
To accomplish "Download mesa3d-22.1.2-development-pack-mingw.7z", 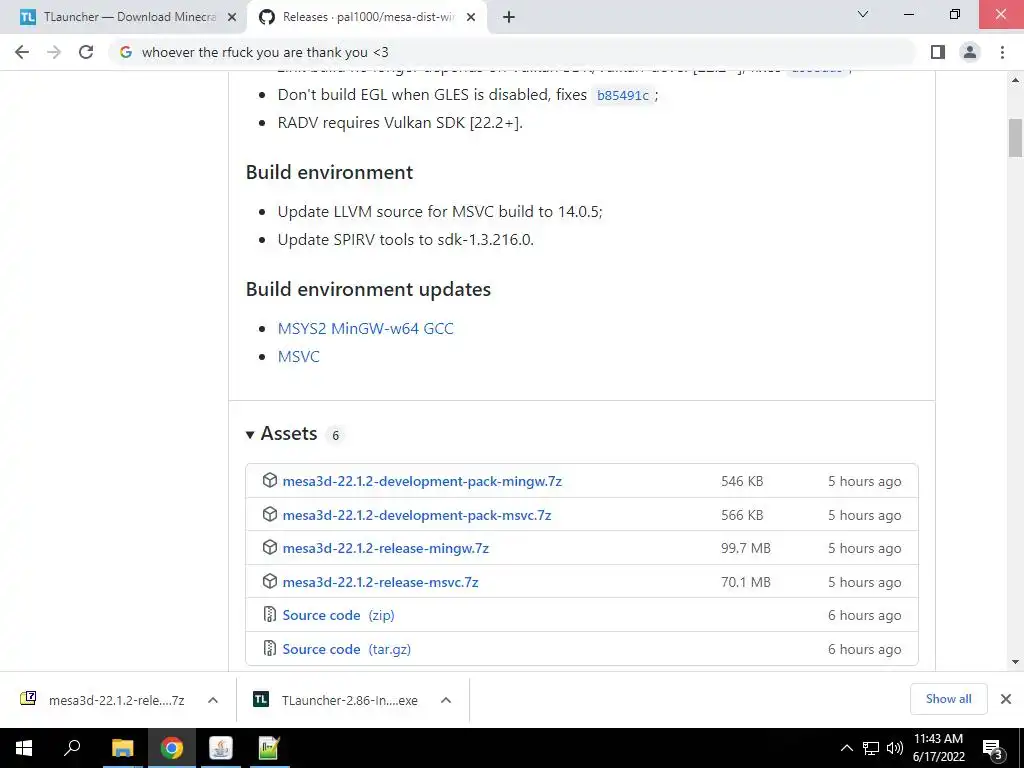I will coord(422,481).
